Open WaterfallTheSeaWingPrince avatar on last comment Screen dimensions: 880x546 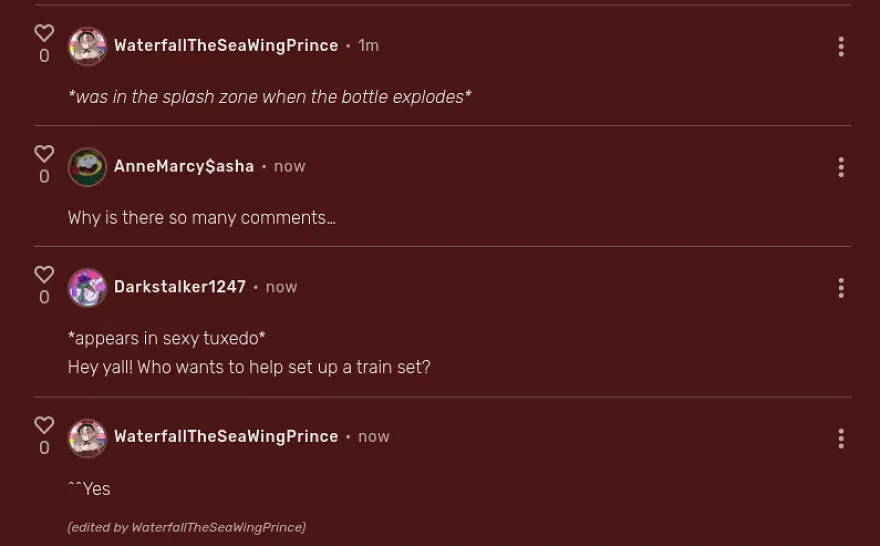87,438
